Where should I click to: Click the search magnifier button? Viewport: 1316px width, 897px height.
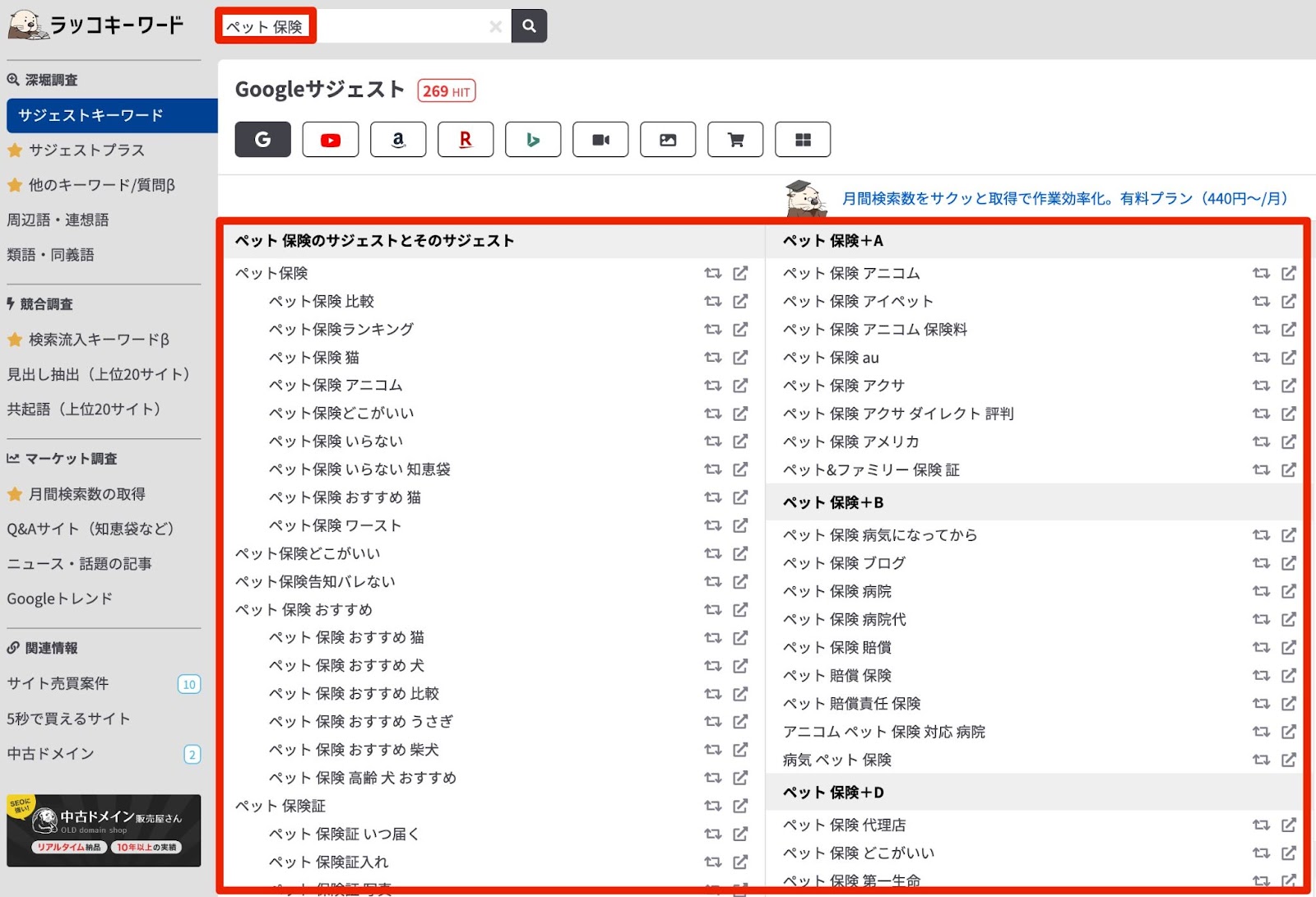tap(529, 26)
